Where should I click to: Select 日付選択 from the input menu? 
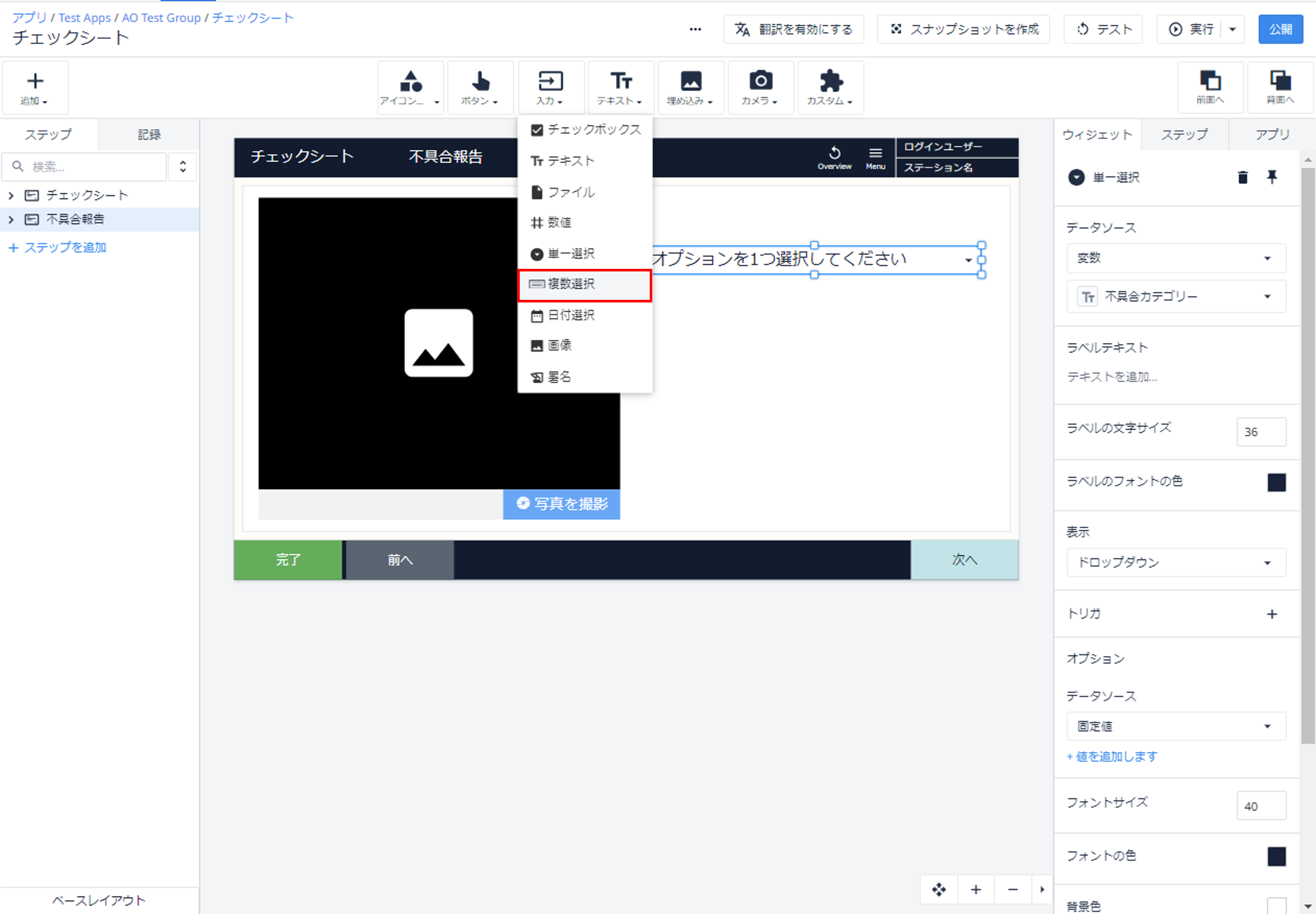pyautogui.click(x=585, y=315)
